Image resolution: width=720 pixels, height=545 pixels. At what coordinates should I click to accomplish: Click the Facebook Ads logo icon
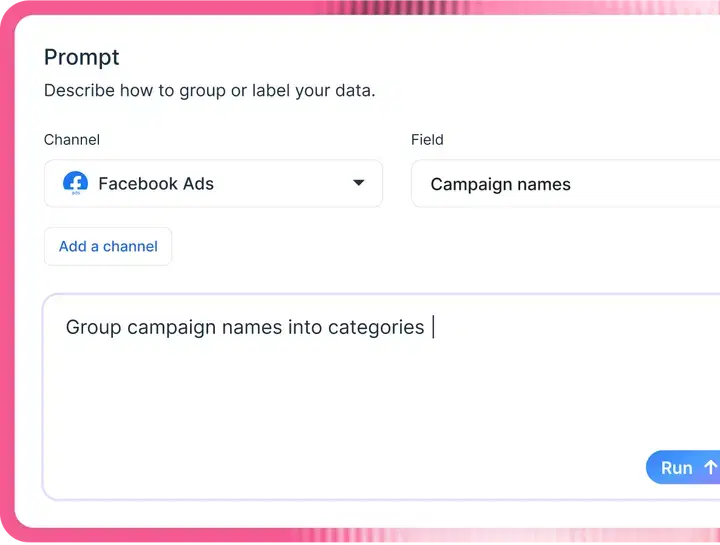click(75, 184)
